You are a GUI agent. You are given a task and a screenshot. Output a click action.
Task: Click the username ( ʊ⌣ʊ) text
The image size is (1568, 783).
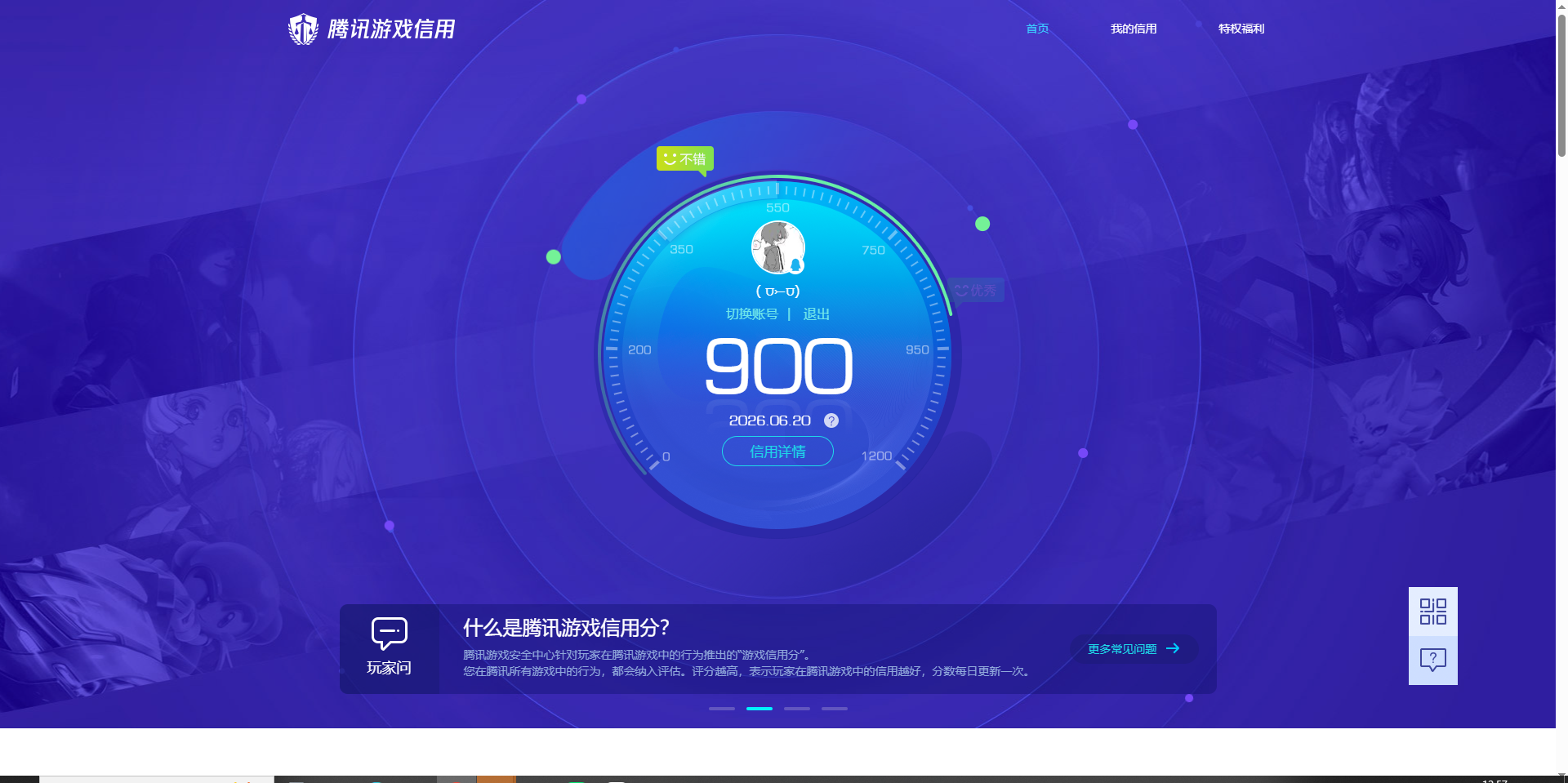point(778,291)
